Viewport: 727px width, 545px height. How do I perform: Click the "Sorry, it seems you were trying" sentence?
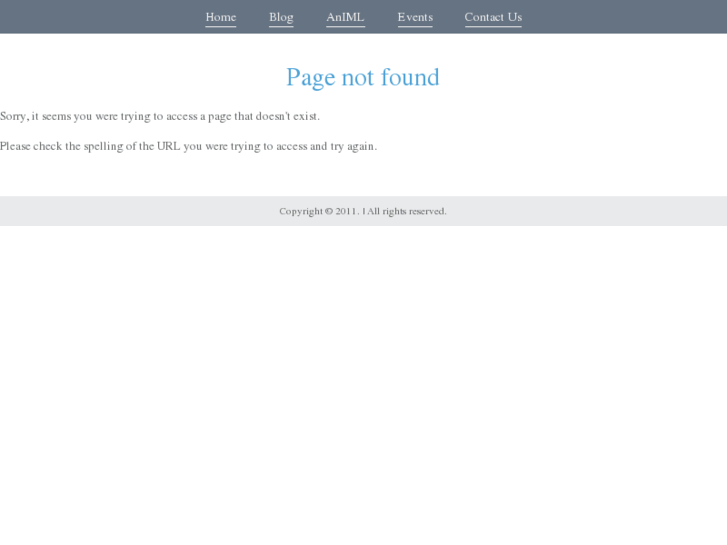point(160,116)
